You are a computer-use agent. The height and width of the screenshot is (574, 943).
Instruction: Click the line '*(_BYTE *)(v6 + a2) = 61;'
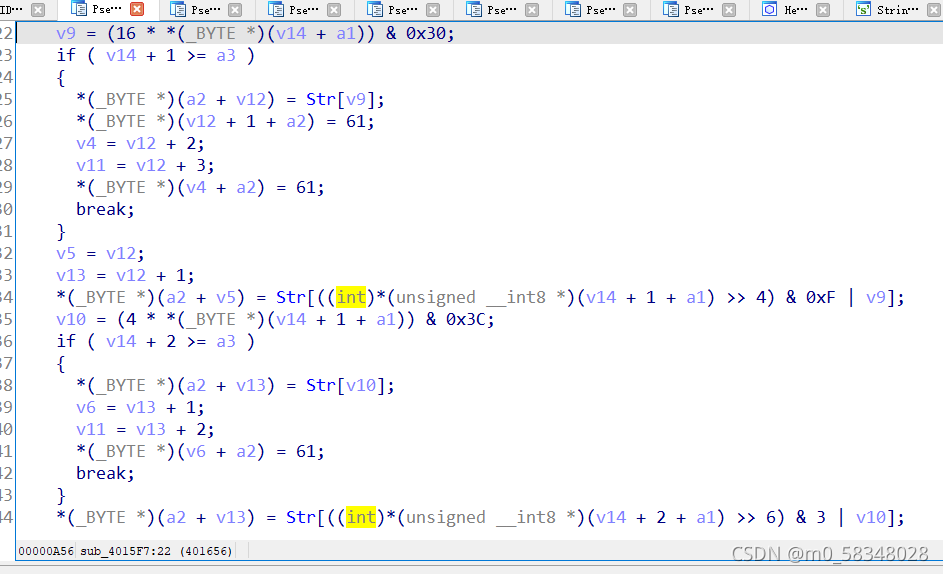click(200, 451)
